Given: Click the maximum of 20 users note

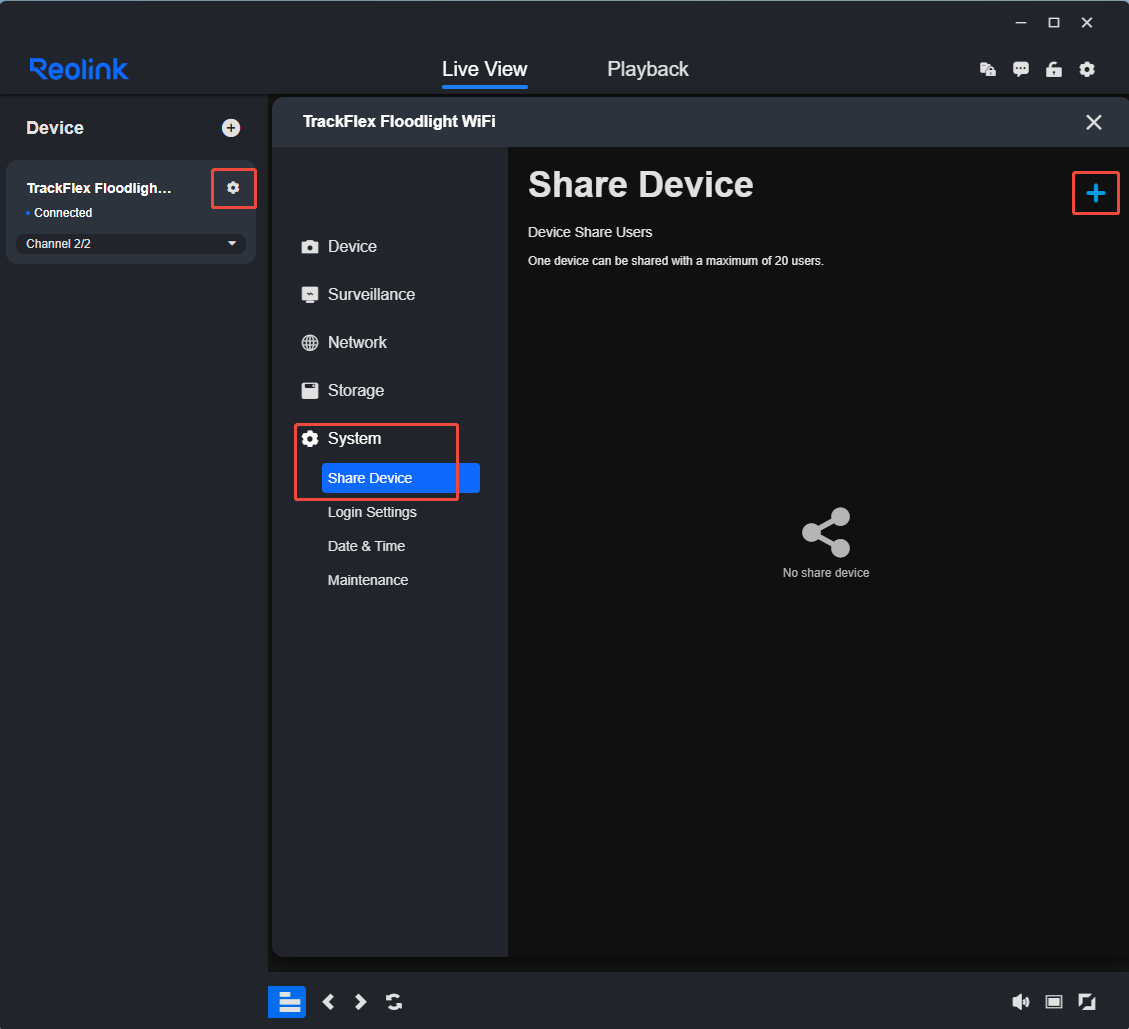Looking at the screenshot, I should point(675,261).
